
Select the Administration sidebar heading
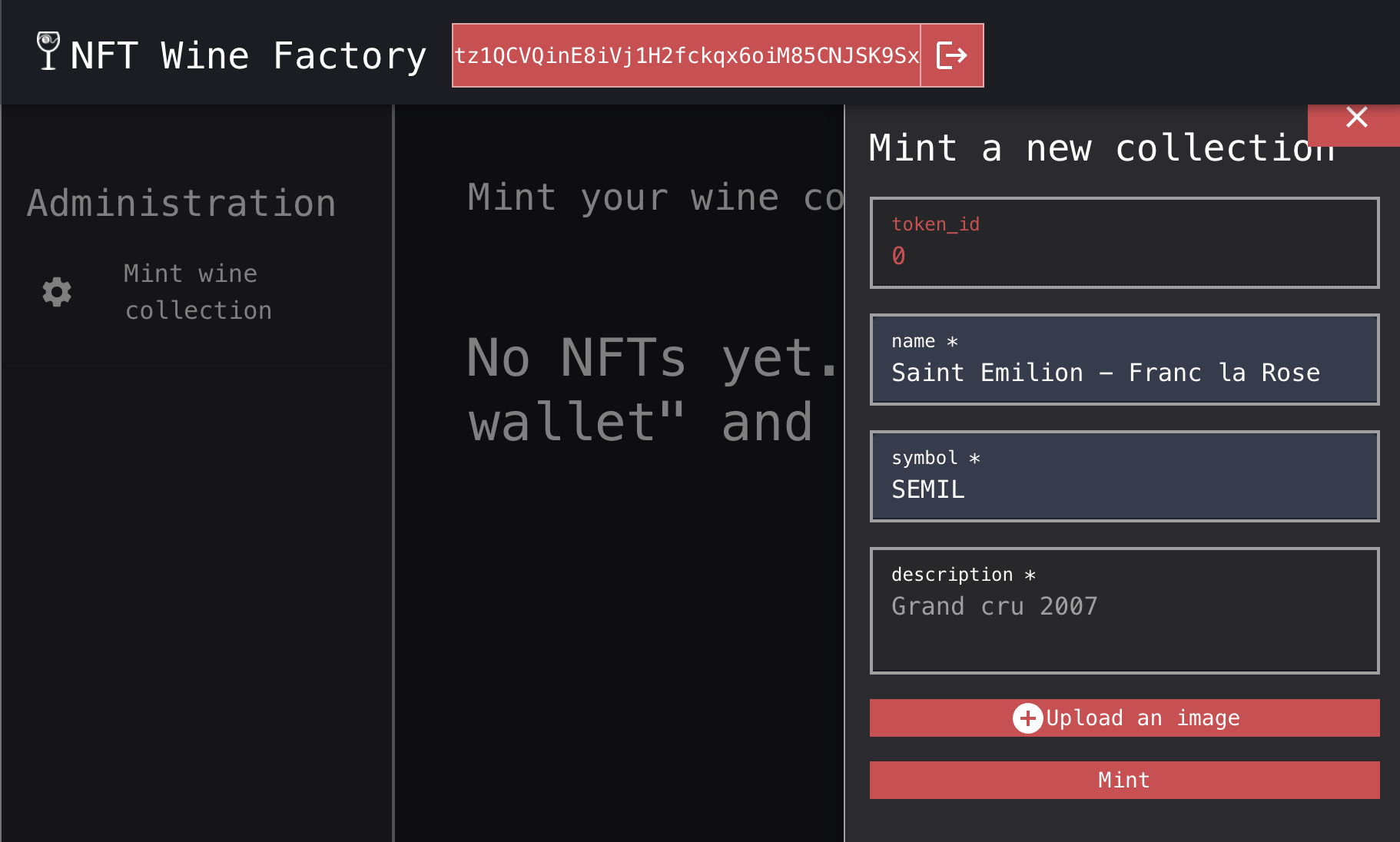tap(181, 204)
